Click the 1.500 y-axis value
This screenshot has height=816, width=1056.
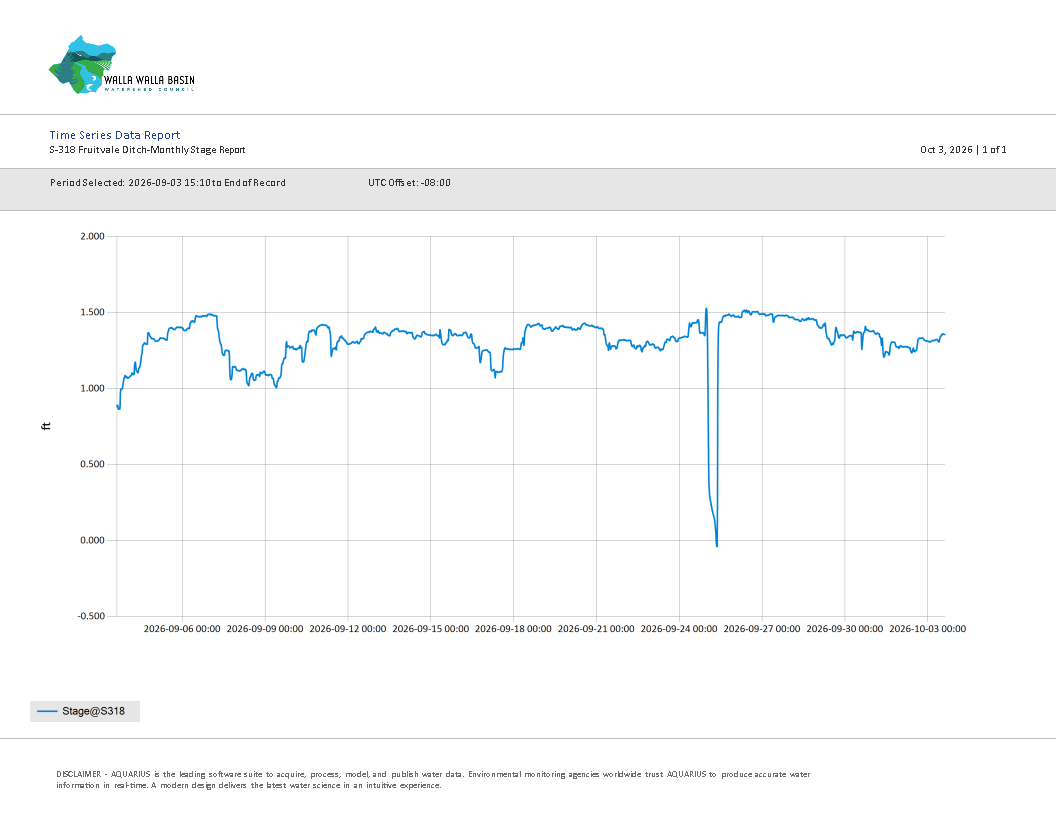tap(92, 312)
